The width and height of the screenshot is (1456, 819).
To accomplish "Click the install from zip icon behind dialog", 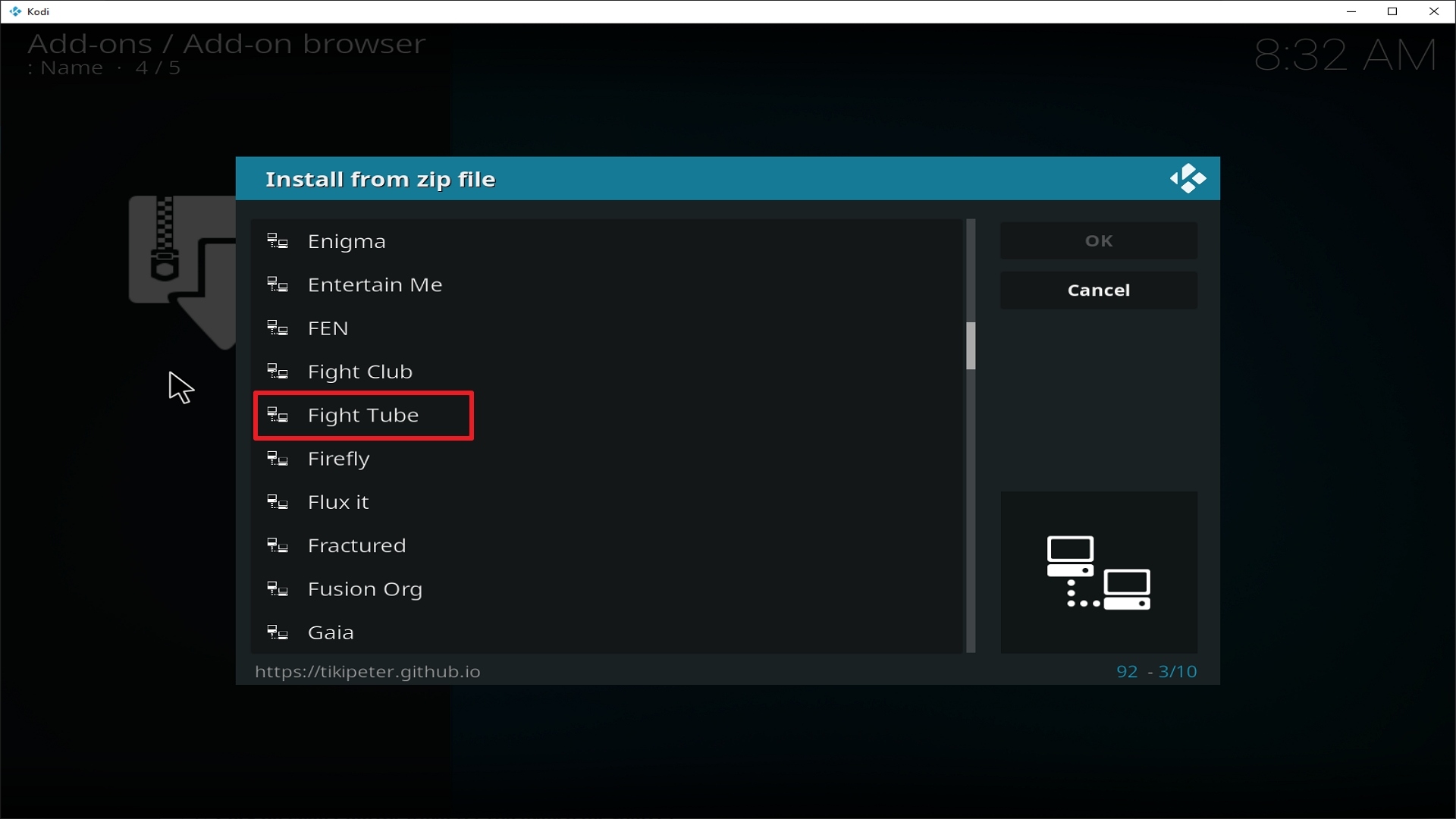I will point(182,272).
